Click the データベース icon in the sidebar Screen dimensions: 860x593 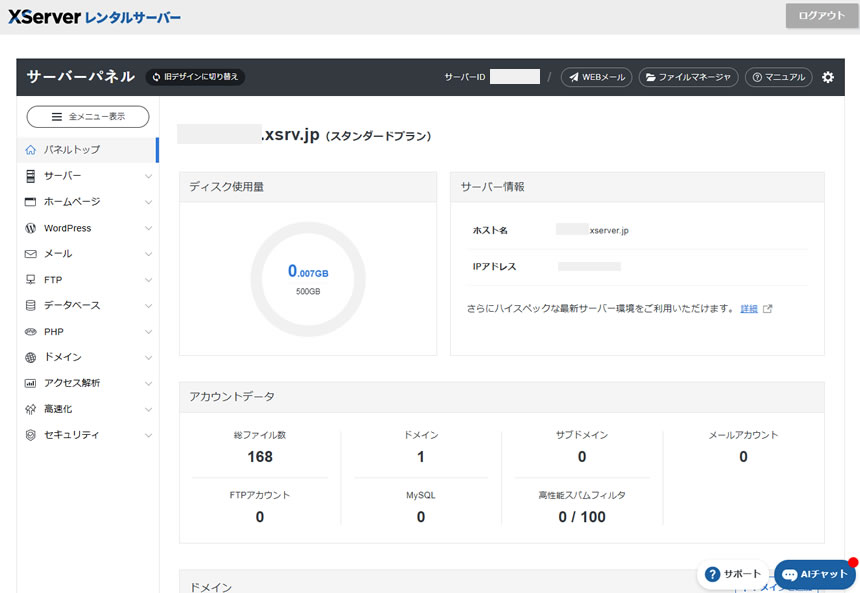point(31,305)
